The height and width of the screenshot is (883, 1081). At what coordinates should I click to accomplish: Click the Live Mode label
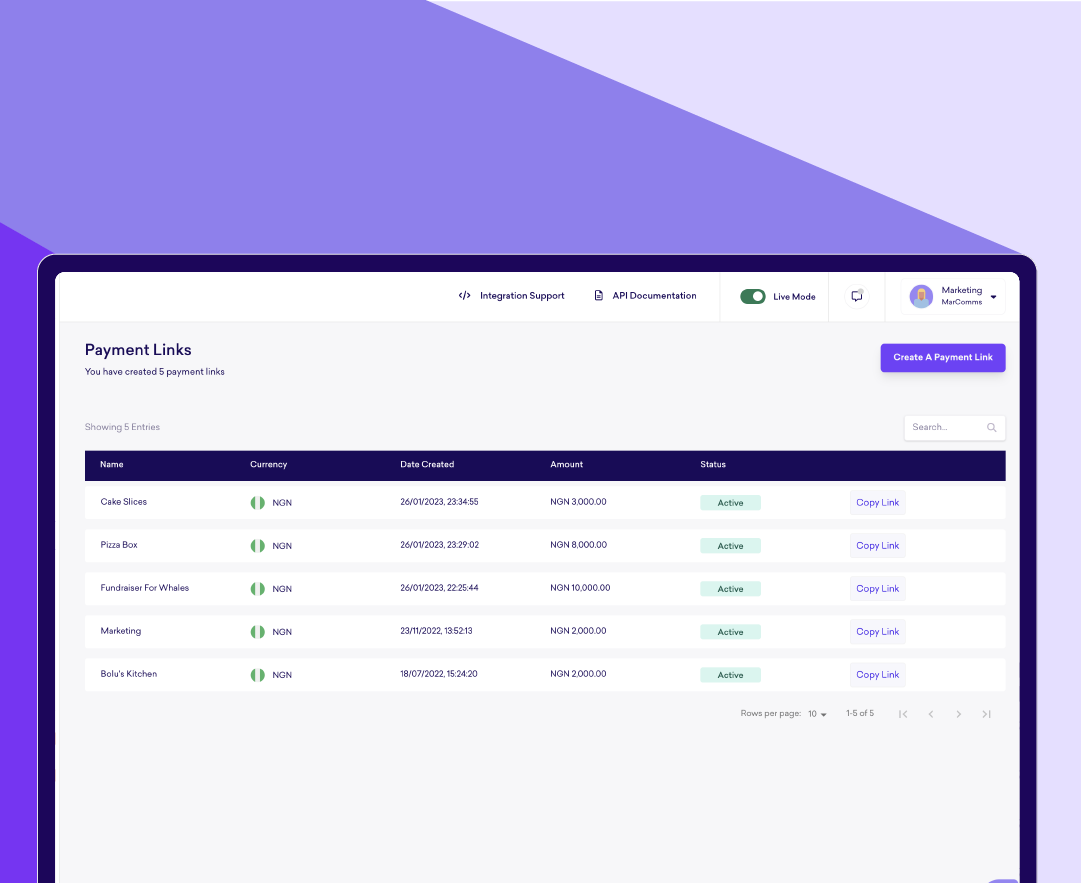794,297
